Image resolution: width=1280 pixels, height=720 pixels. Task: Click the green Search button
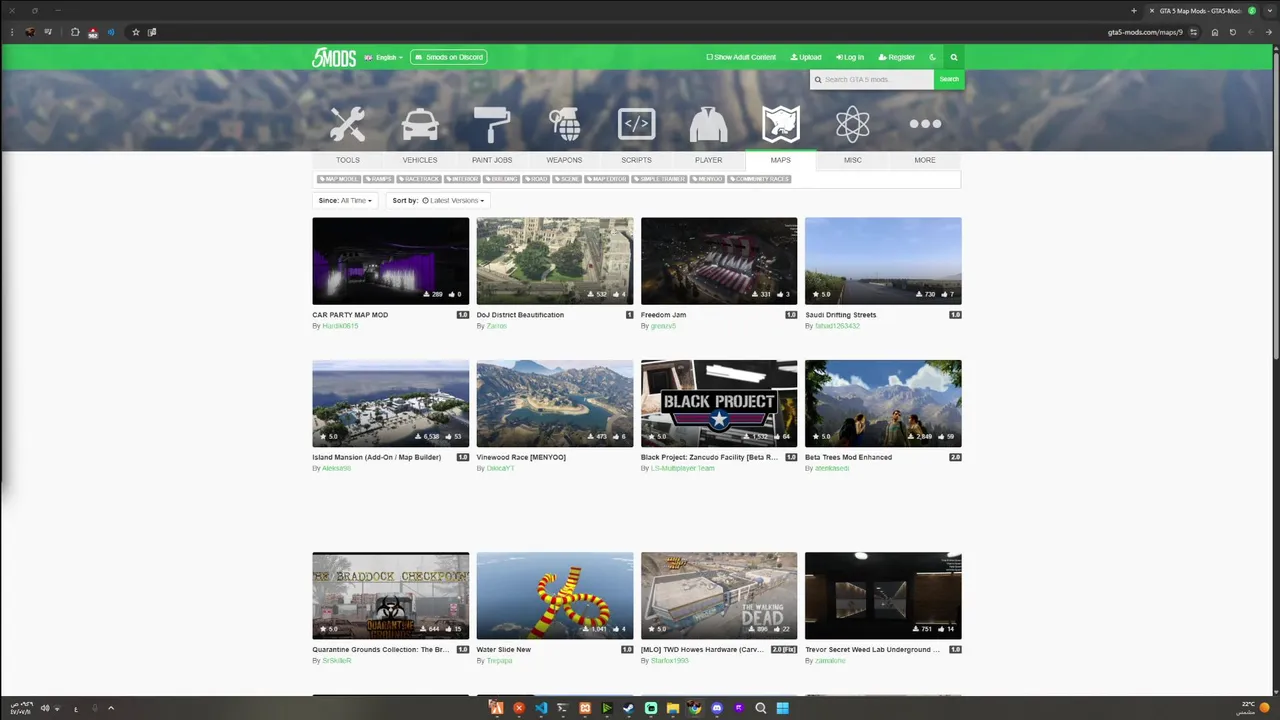[x=949, y=79]
